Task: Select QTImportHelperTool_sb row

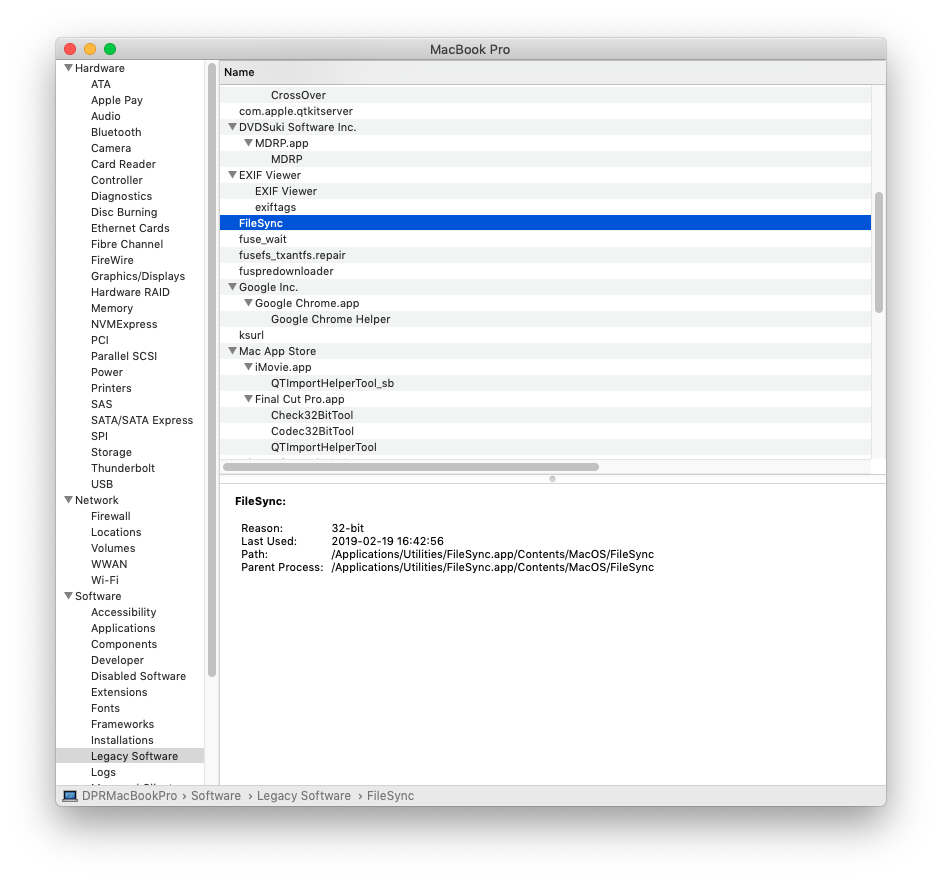Action: tap(545, 383)
